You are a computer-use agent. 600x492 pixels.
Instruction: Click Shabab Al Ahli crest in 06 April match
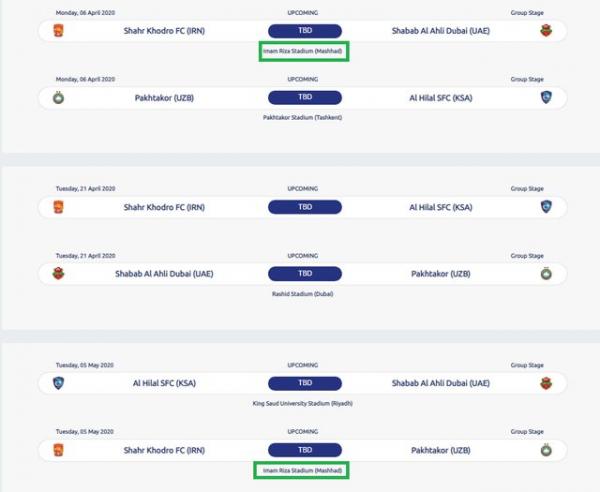545,31
